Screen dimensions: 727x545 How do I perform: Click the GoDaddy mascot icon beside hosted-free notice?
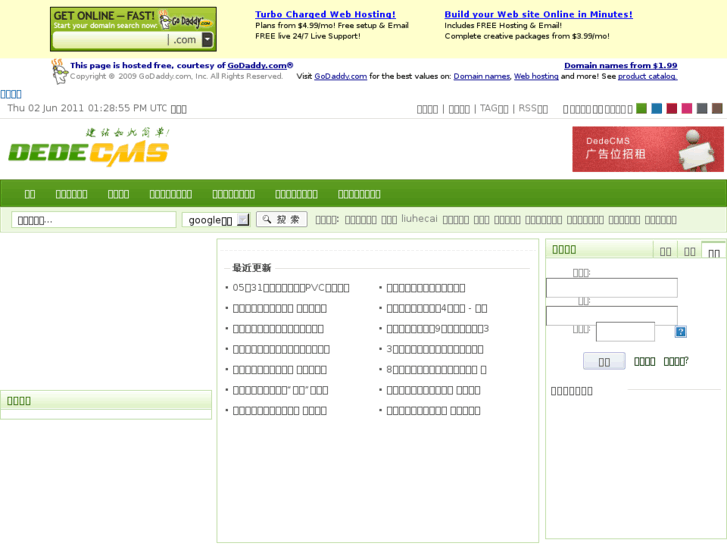59,71
